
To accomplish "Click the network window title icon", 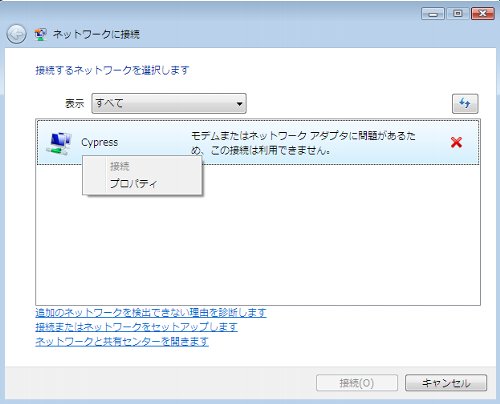I will tap(41, 34).
